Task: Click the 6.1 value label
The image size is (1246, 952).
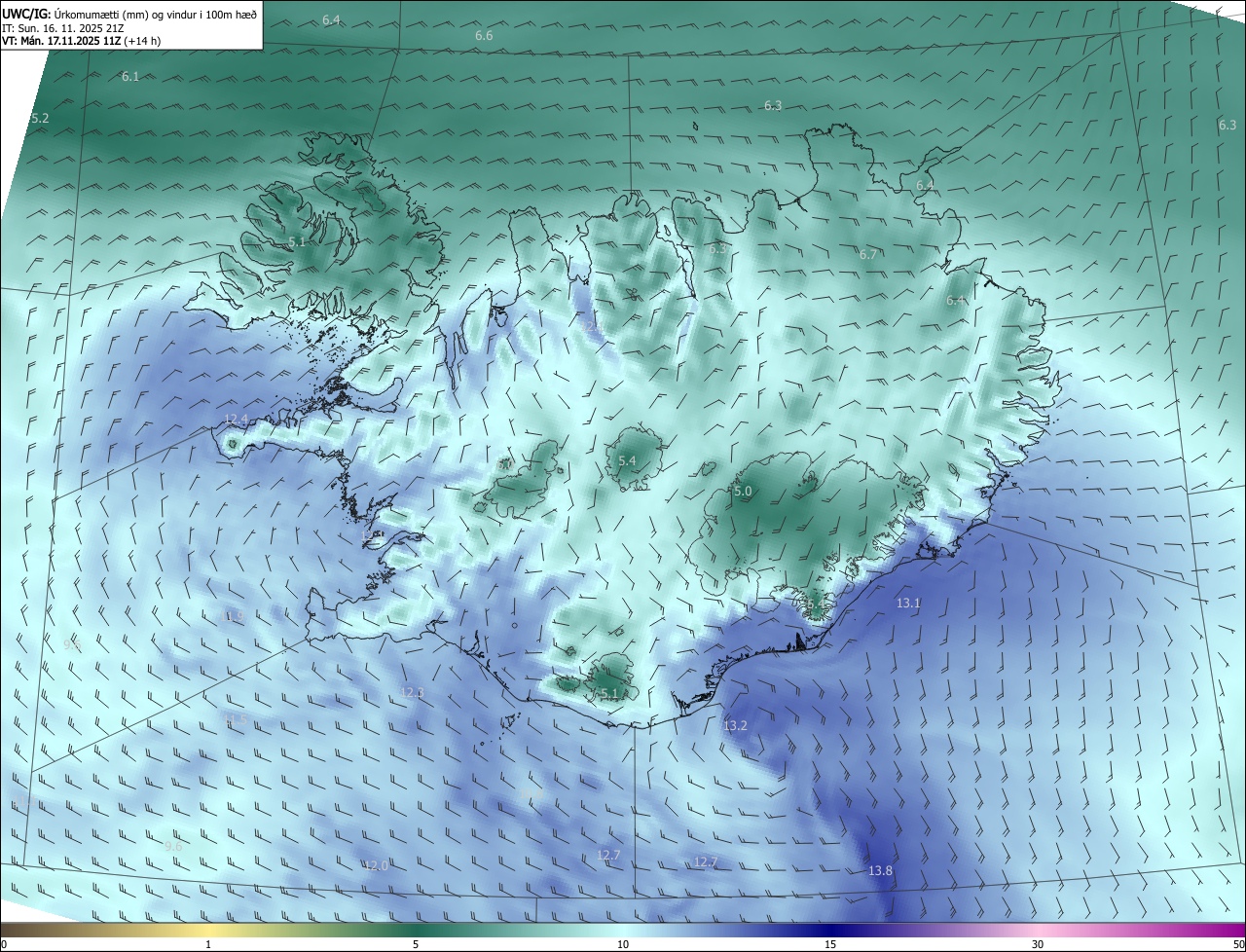Action: [x=130, y=77]
